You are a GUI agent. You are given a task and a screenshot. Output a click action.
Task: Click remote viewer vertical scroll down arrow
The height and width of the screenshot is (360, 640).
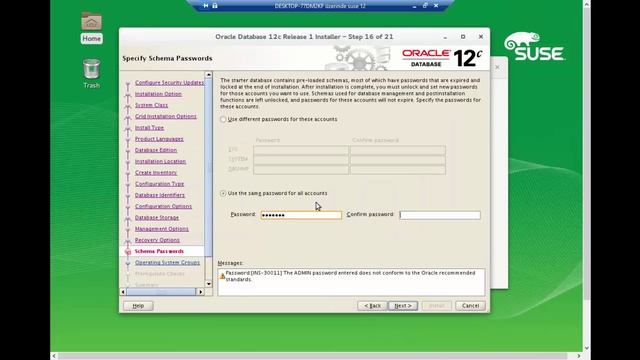coord(587,348)
